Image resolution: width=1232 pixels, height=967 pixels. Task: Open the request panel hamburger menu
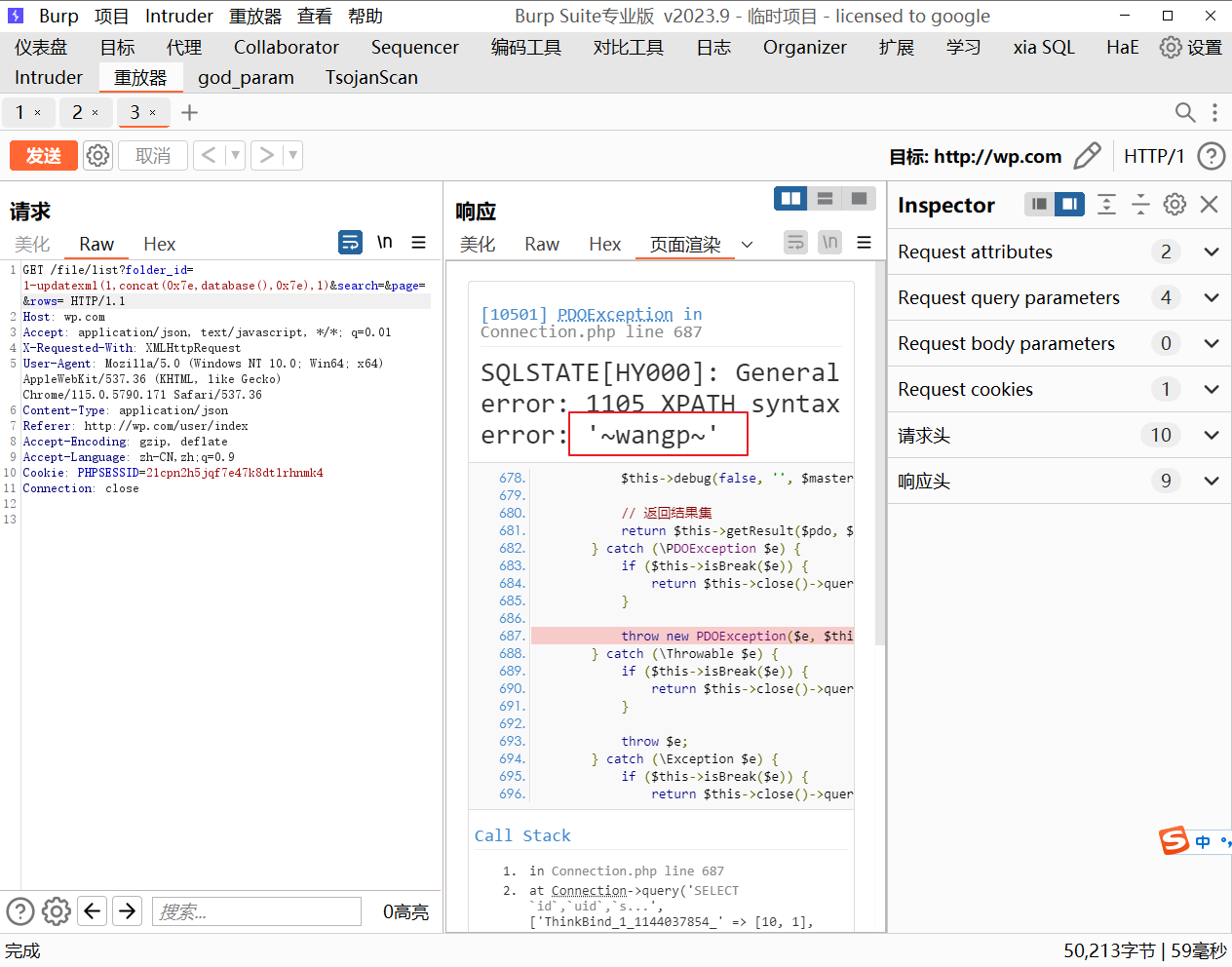419,242
